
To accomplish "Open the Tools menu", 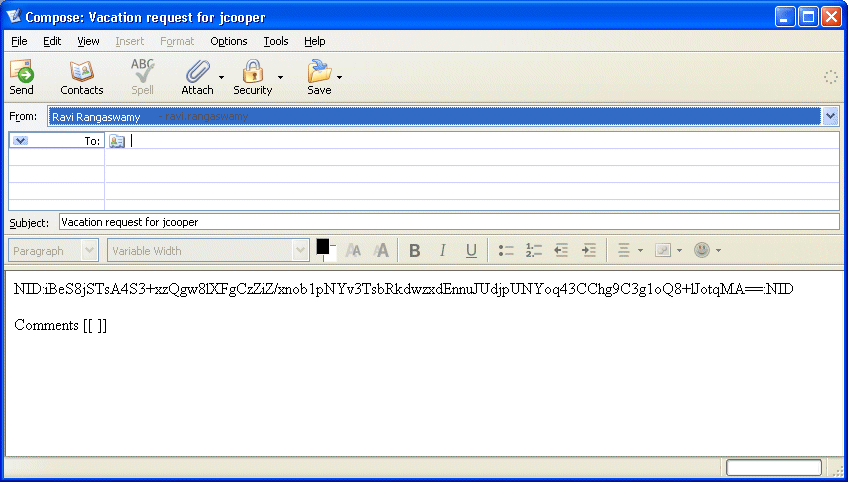I will 276,41.
